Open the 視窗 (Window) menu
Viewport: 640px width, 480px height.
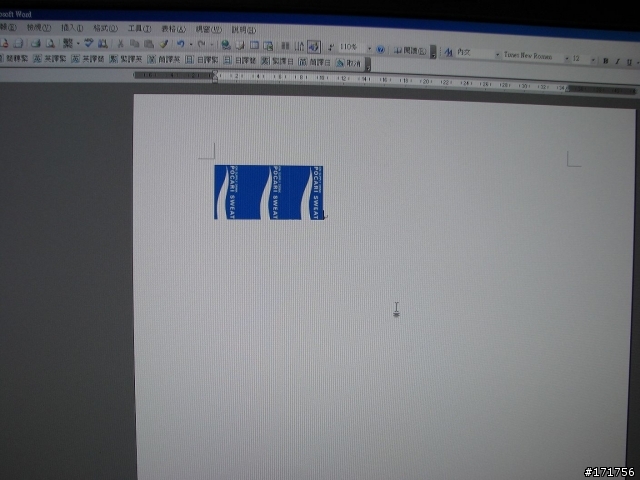point(208,29)
